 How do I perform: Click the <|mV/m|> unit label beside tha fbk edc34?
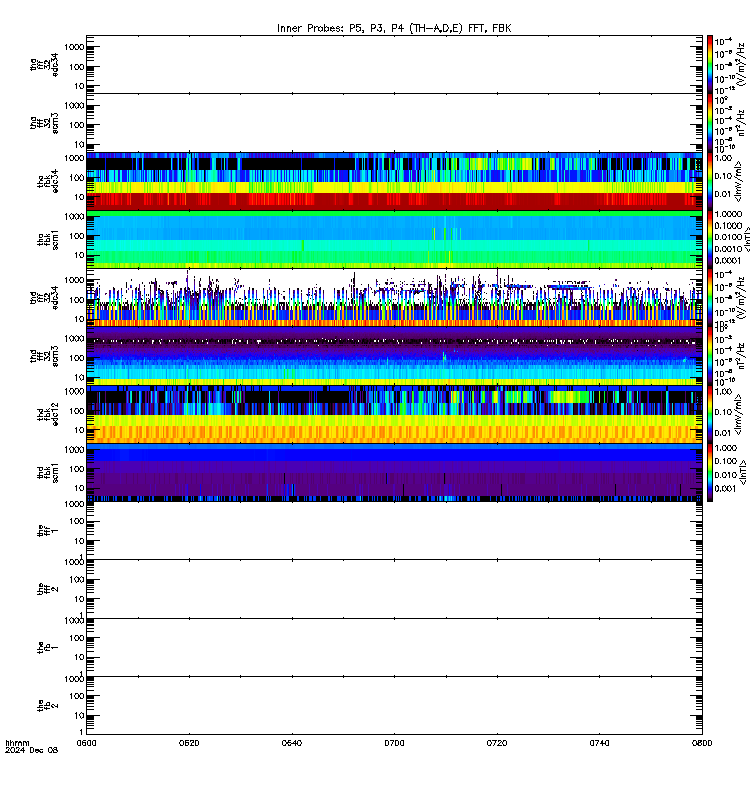pyautogui.click(x=738, y=182)
